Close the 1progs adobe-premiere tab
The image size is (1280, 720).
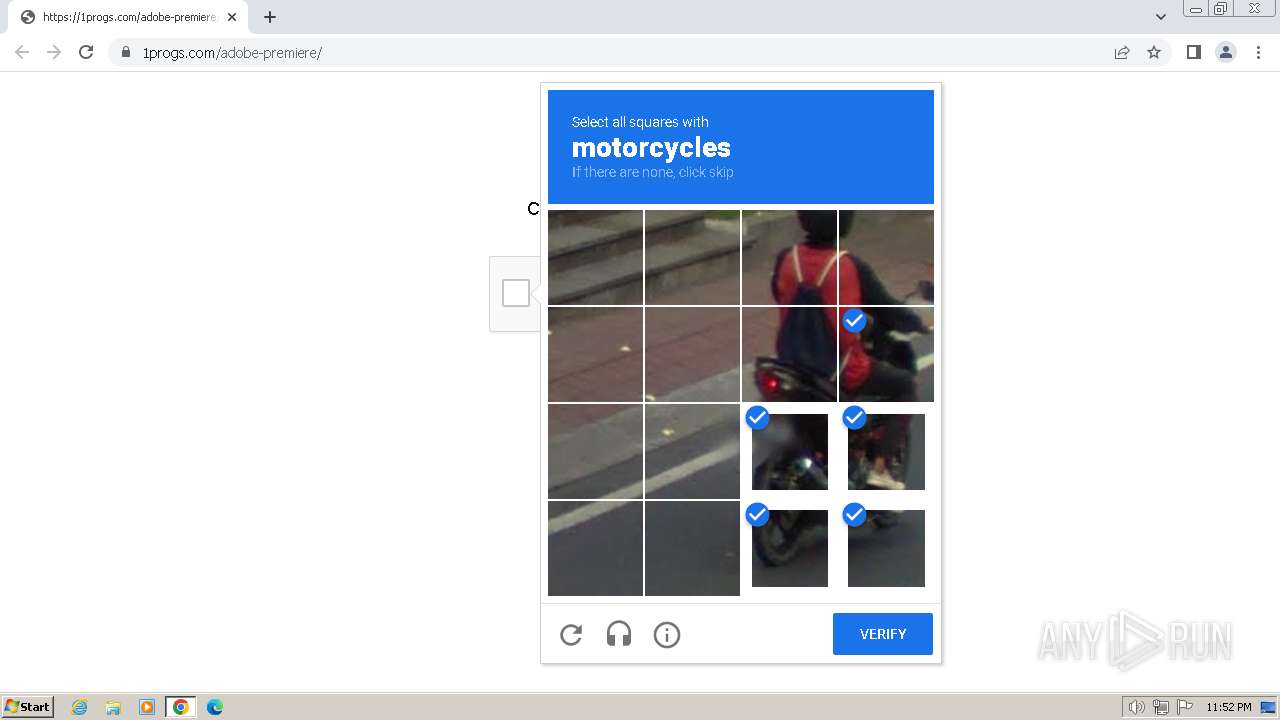232,17
